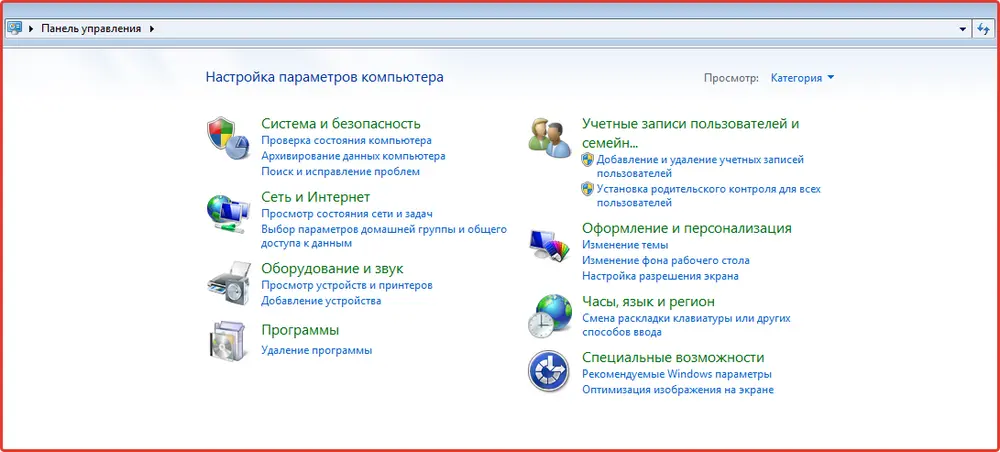This screenshot has width=1000, height=452.
Task: Click 'Настройка параметров компьютера' heading text
Action: (x=325, y=77)
